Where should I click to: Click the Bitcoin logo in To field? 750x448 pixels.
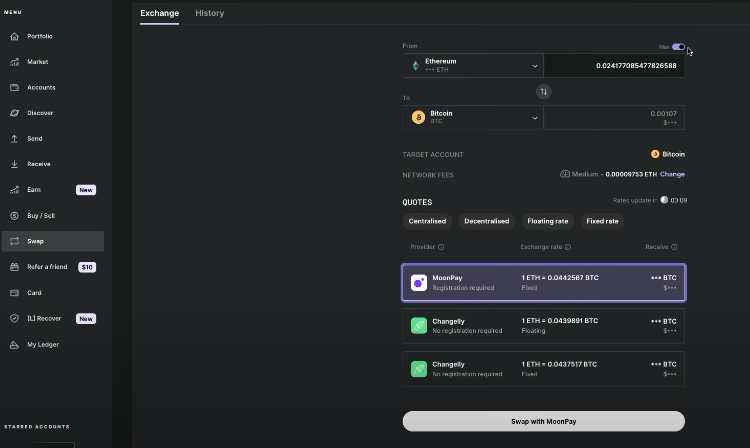tap(419, 117)
